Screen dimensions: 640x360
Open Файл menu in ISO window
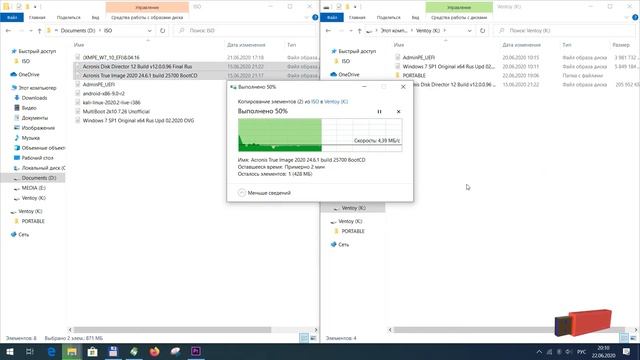pos(12,18)
